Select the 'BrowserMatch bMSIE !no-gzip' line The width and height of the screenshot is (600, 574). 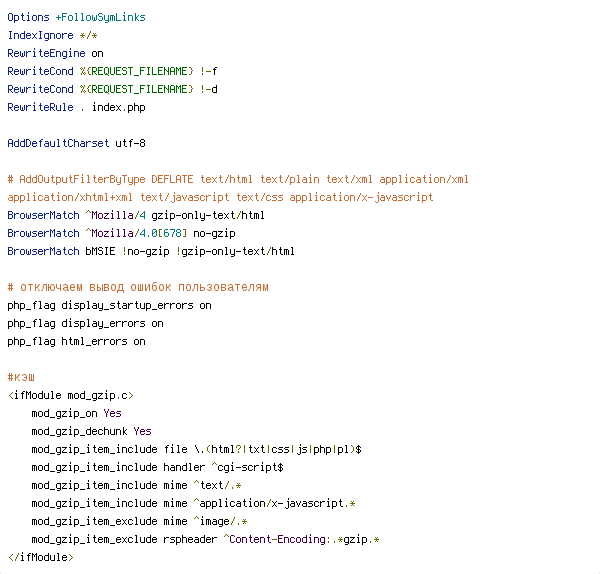point(151,251)
